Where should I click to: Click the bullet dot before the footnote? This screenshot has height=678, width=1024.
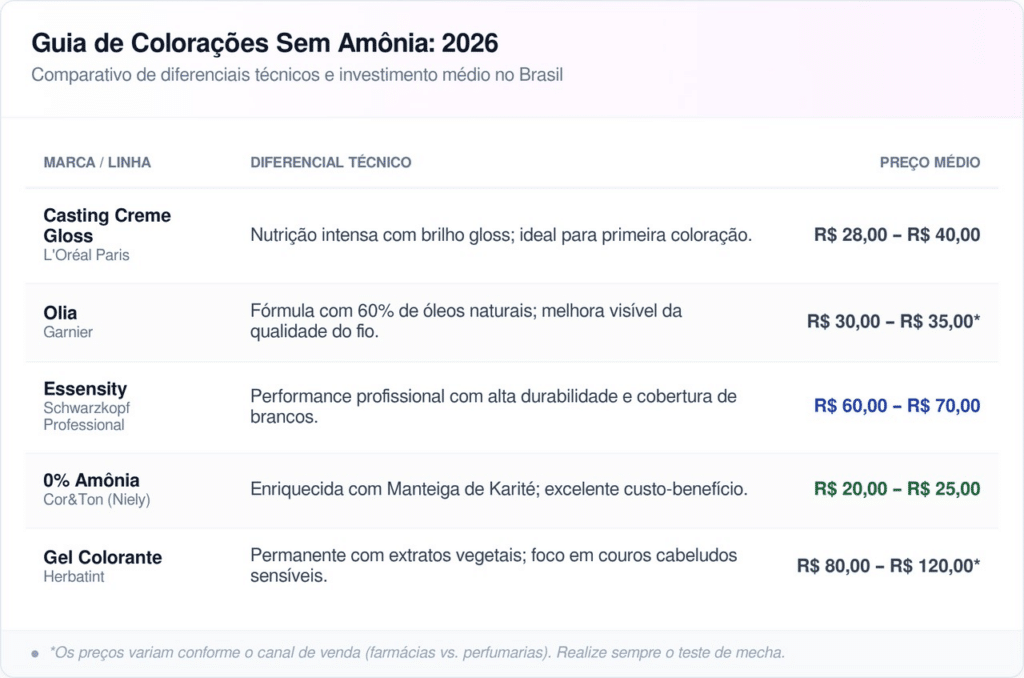35,654
